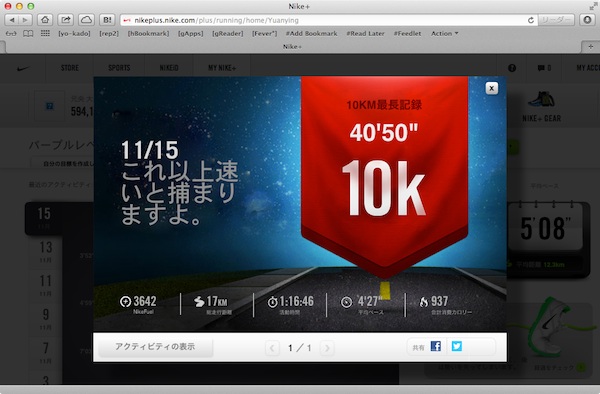Click the アクティビティの表示 button
This screenshot has width=600, height=394.
pos(155,347)
